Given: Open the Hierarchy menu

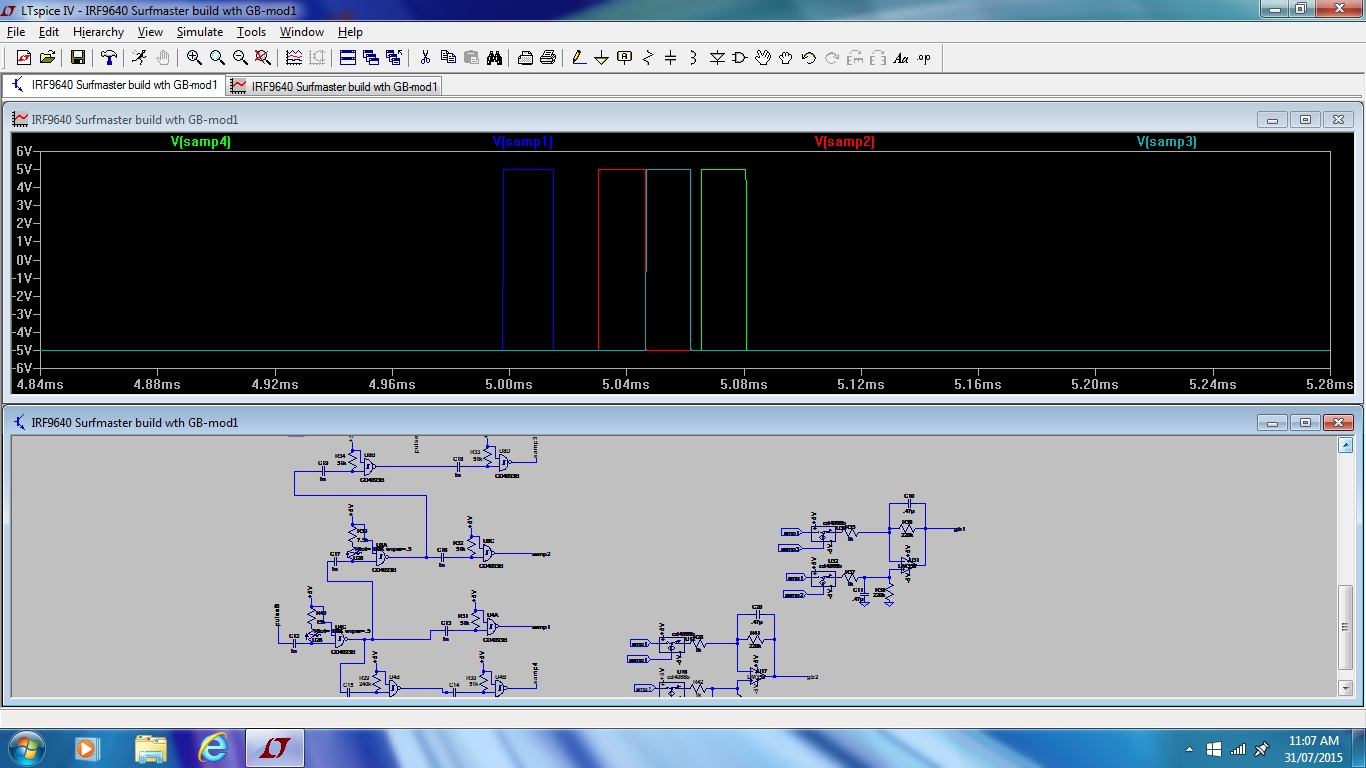Looking at the screenshot, I should tap(98, 32).
